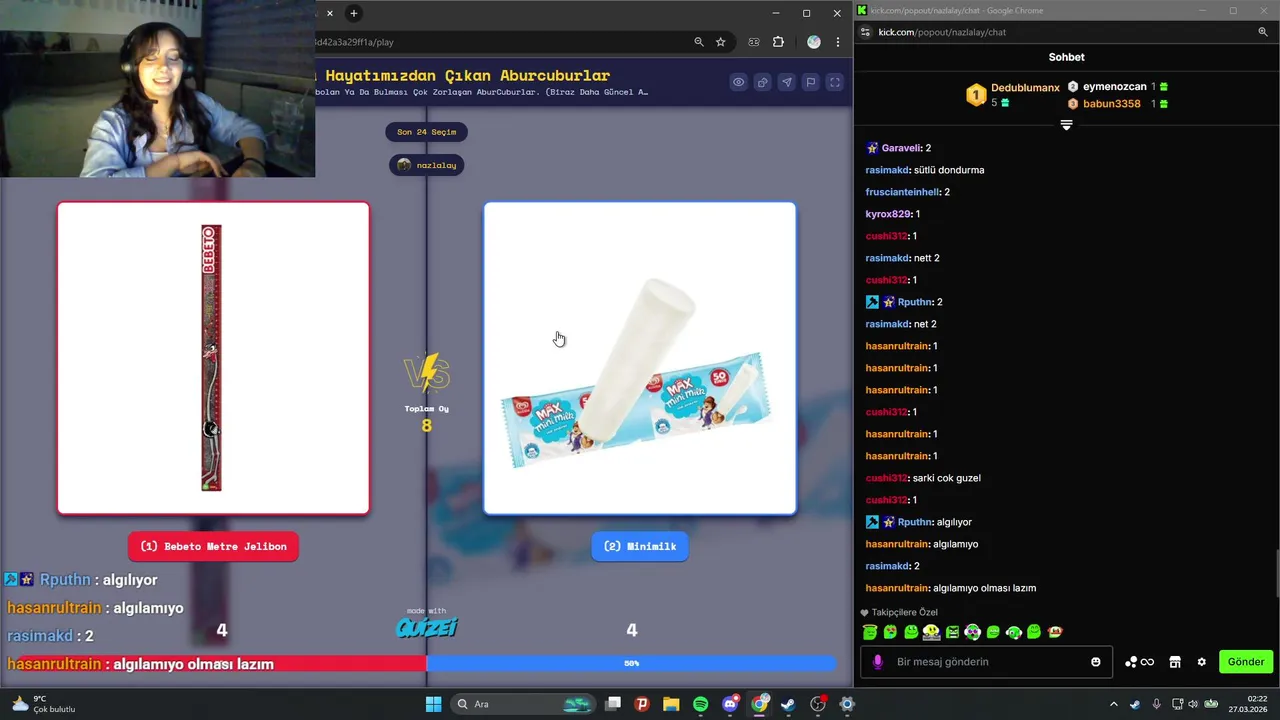Image resolution: width=1280 pixels, height=720 pixels.
Task: Click the zoom magnifier icon in address bar
Action: point(699,42)
